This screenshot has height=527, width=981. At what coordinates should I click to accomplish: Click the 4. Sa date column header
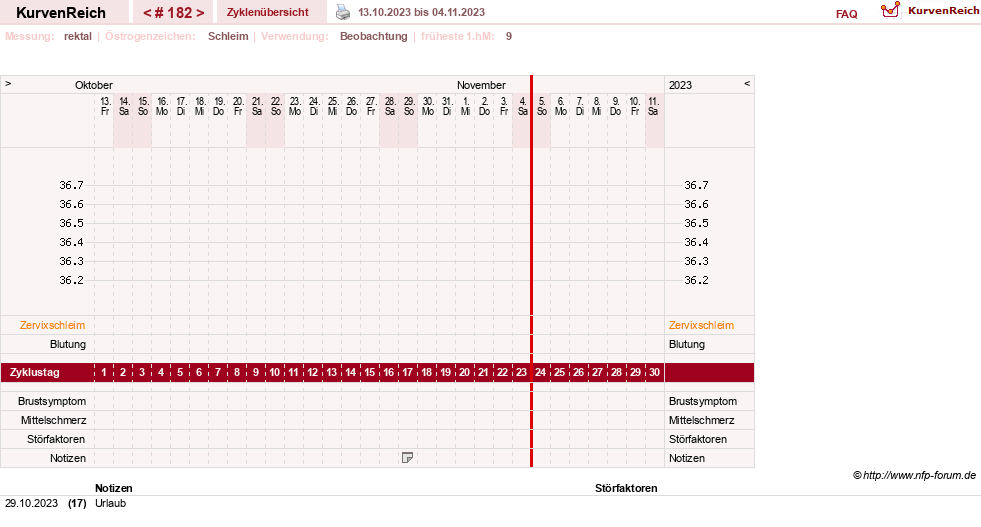pos(522,106)
